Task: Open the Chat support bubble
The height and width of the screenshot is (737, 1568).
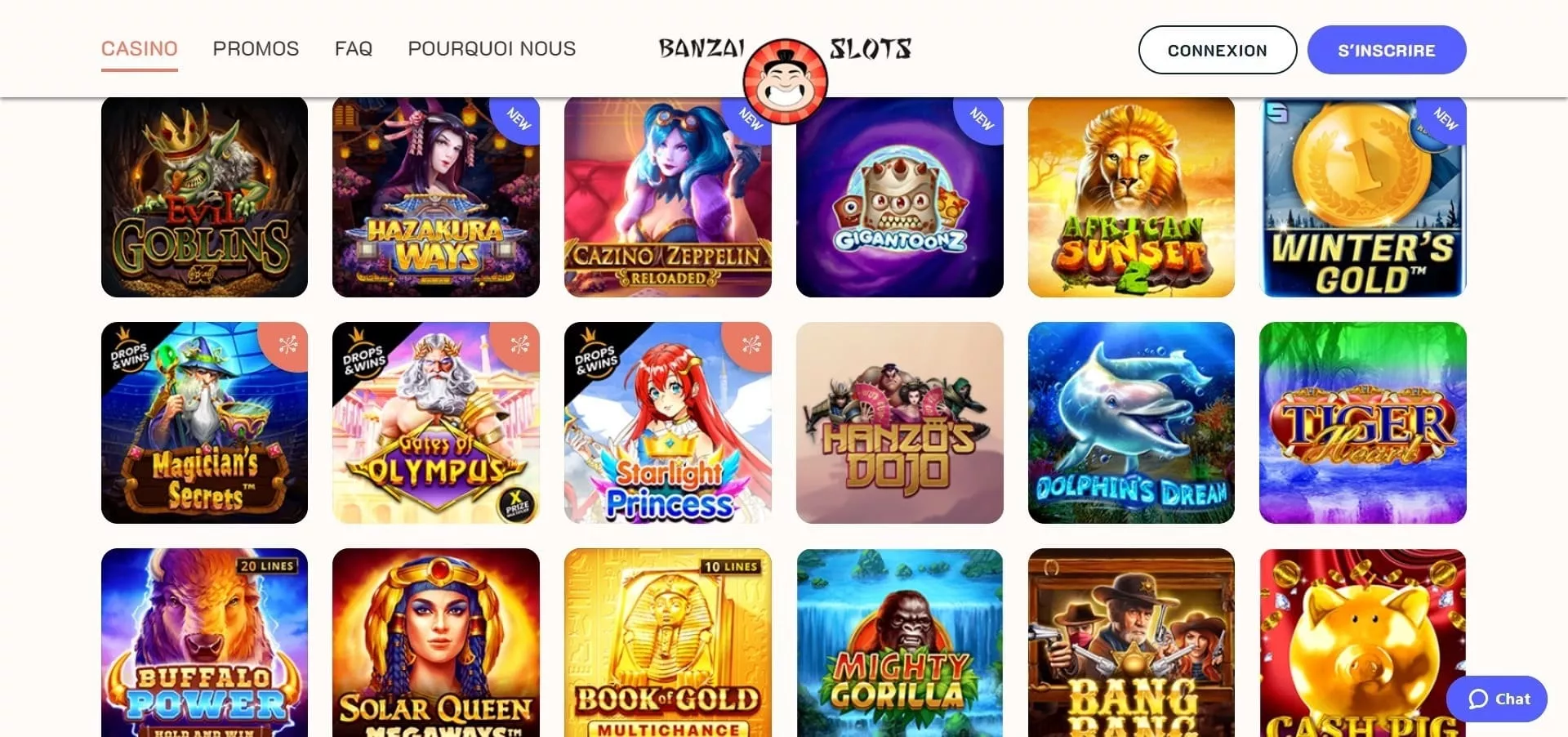Action: click(x=1496, y=699)
